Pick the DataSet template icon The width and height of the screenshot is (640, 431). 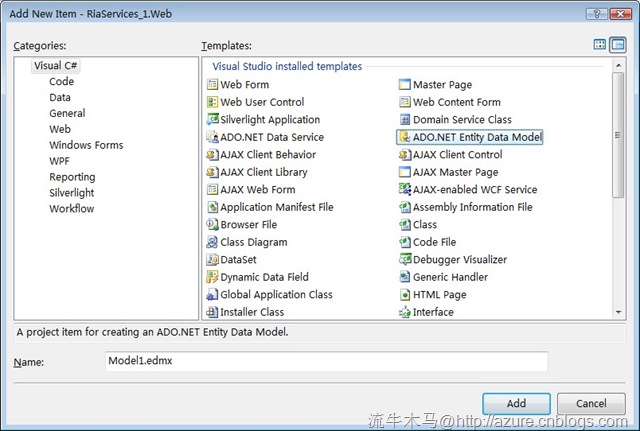[212, 260]
